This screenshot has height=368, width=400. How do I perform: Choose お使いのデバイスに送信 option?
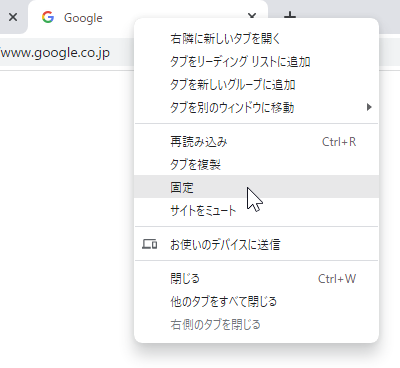pos(257,244)
